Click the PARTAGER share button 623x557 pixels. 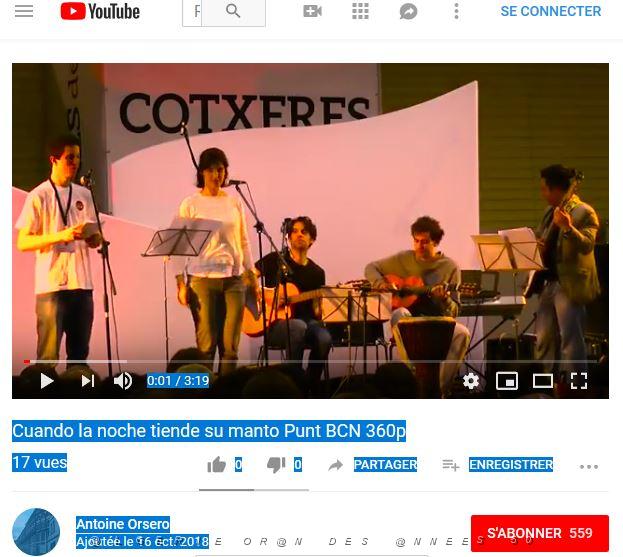(x=385, y=464)
